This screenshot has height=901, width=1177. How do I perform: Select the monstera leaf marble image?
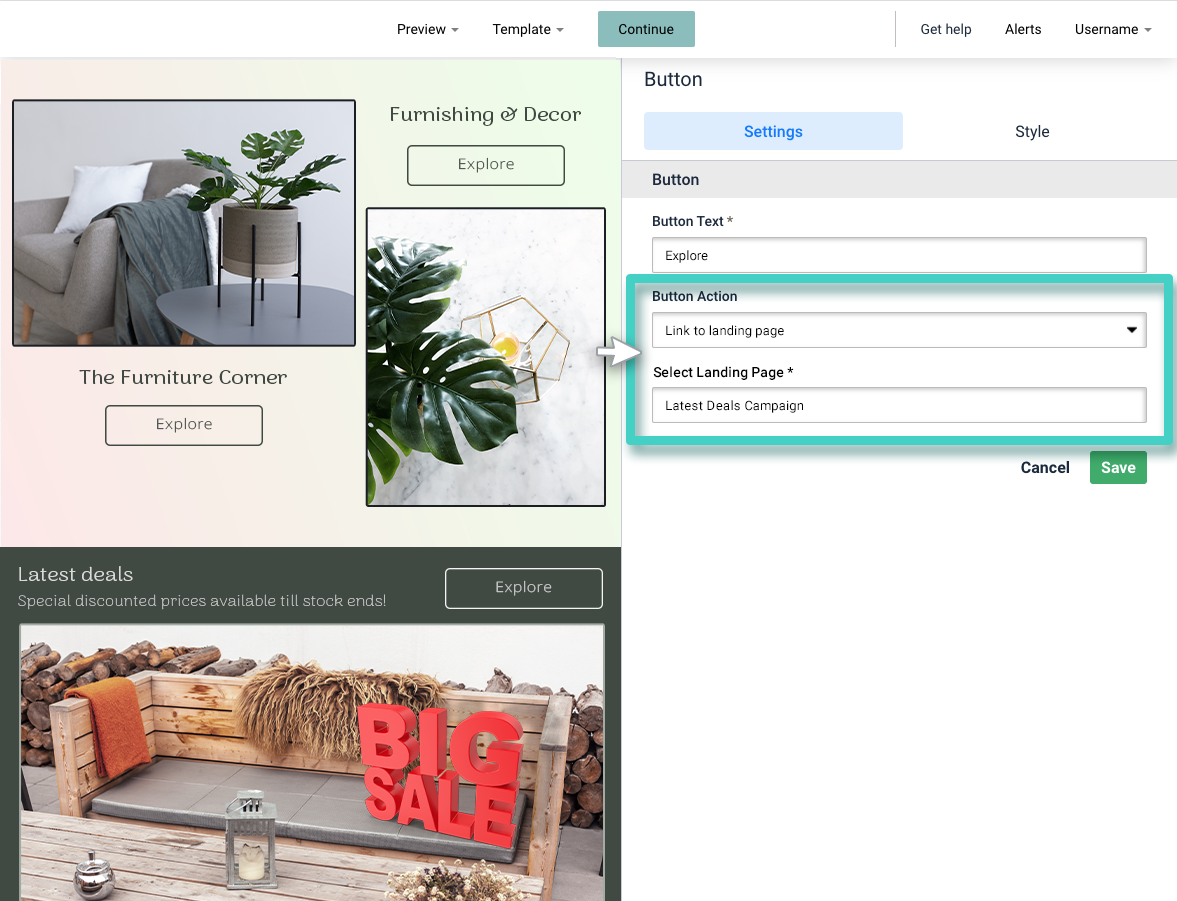486,357
